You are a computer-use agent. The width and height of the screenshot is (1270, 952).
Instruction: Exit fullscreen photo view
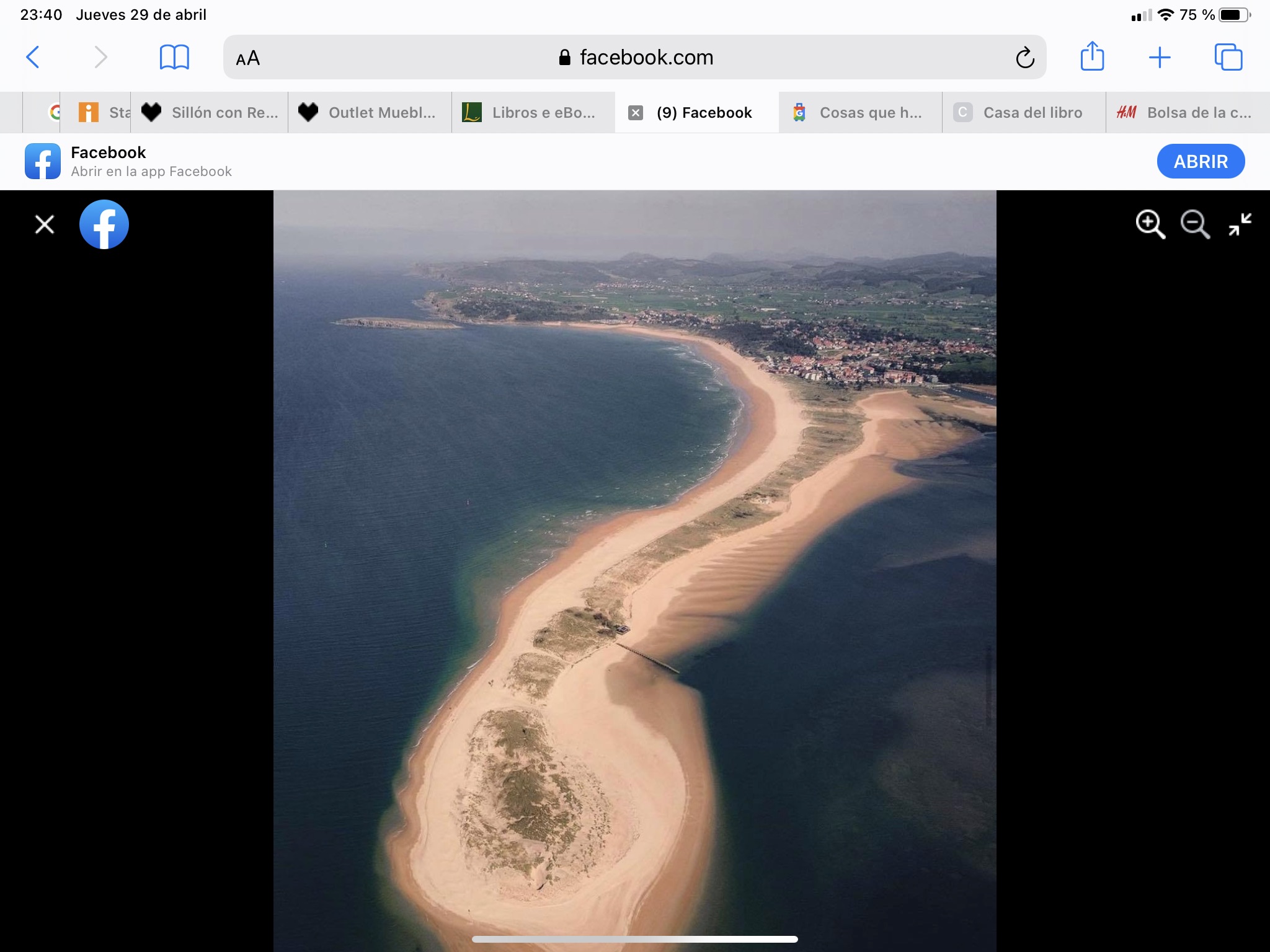[1240, 224]
